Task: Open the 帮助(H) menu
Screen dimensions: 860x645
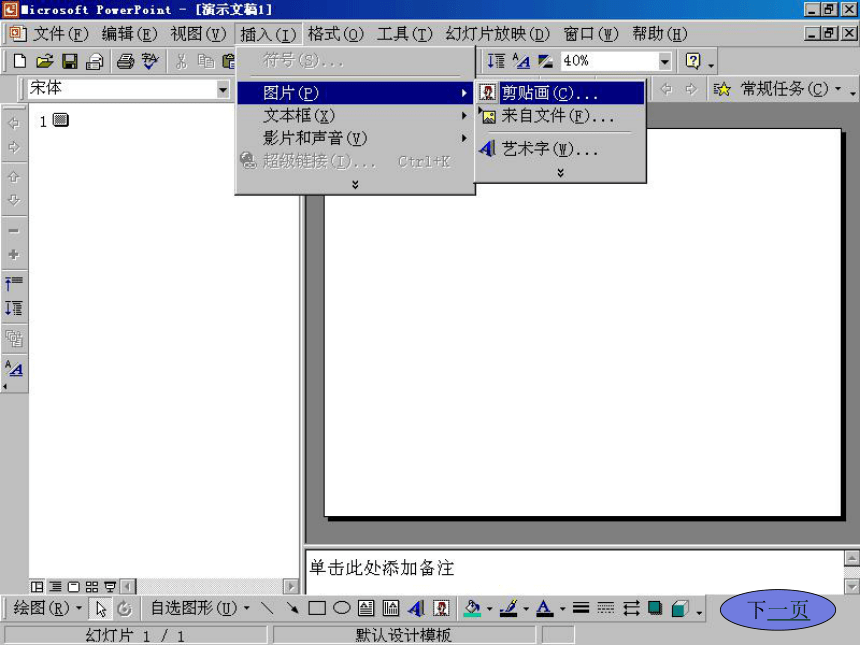Action: [x=659, y=34]
